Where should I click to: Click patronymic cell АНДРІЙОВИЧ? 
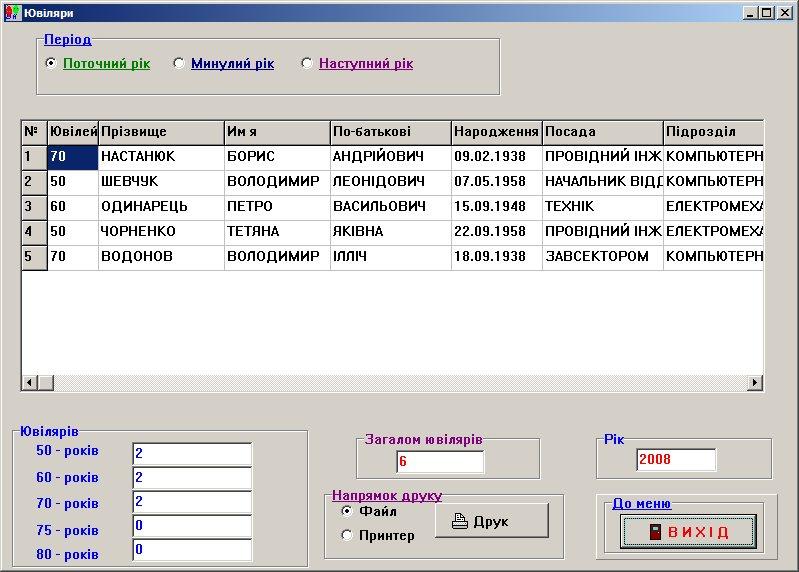pyautogui.click(x=391, y=157)
